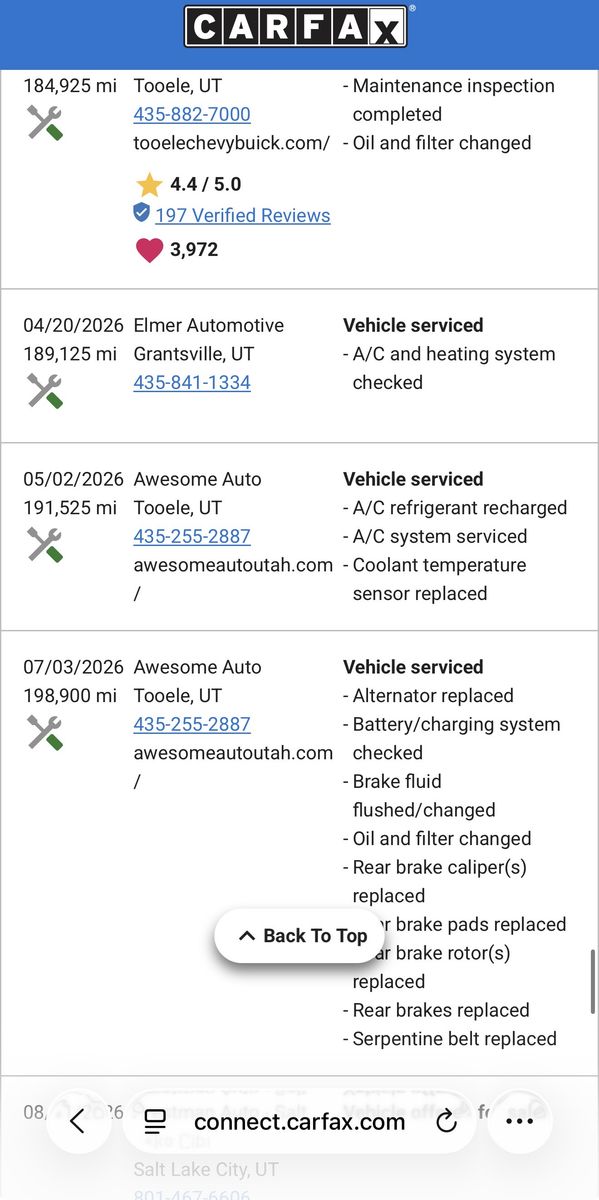Call Awesome Auto number in 05/02/2026 entry

pyautogui.click(x=192, y=536)
